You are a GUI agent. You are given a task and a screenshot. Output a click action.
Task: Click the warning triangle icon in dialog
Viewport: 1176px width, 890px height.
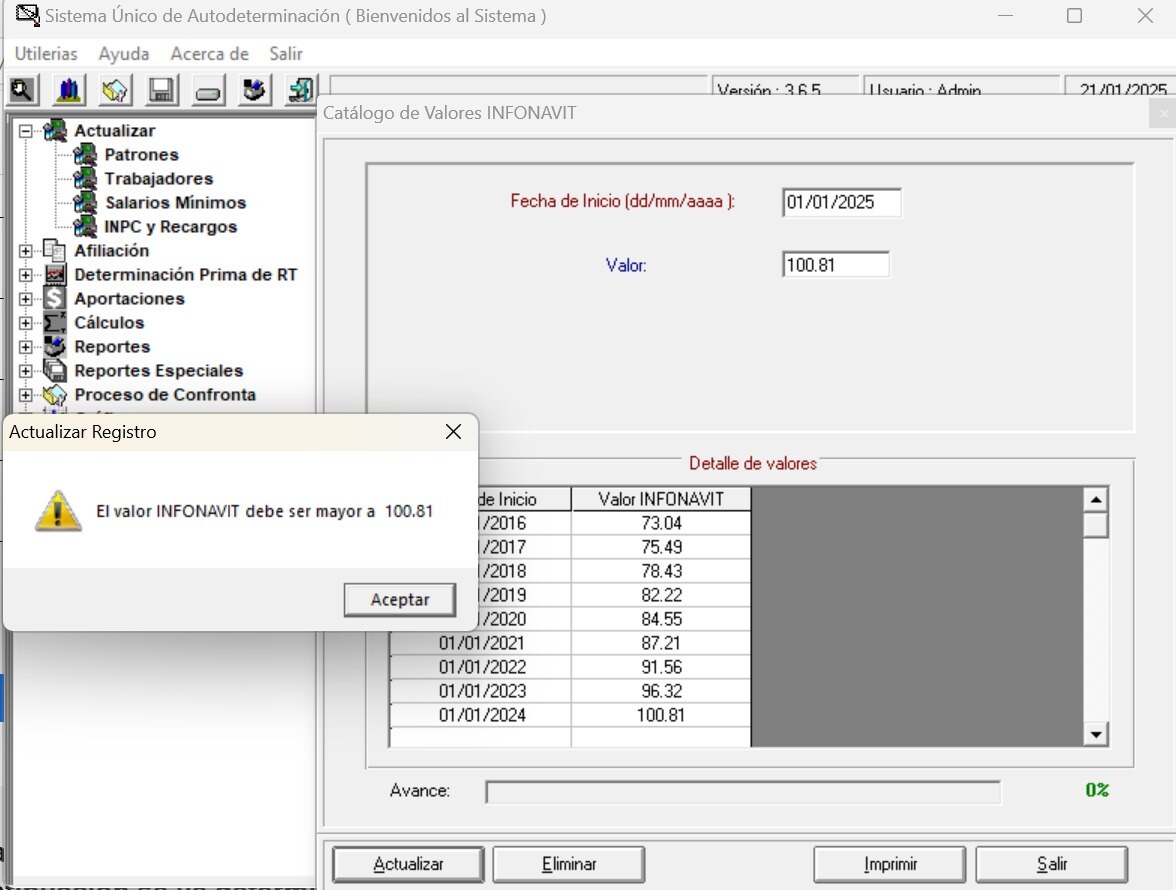point(58,511)
